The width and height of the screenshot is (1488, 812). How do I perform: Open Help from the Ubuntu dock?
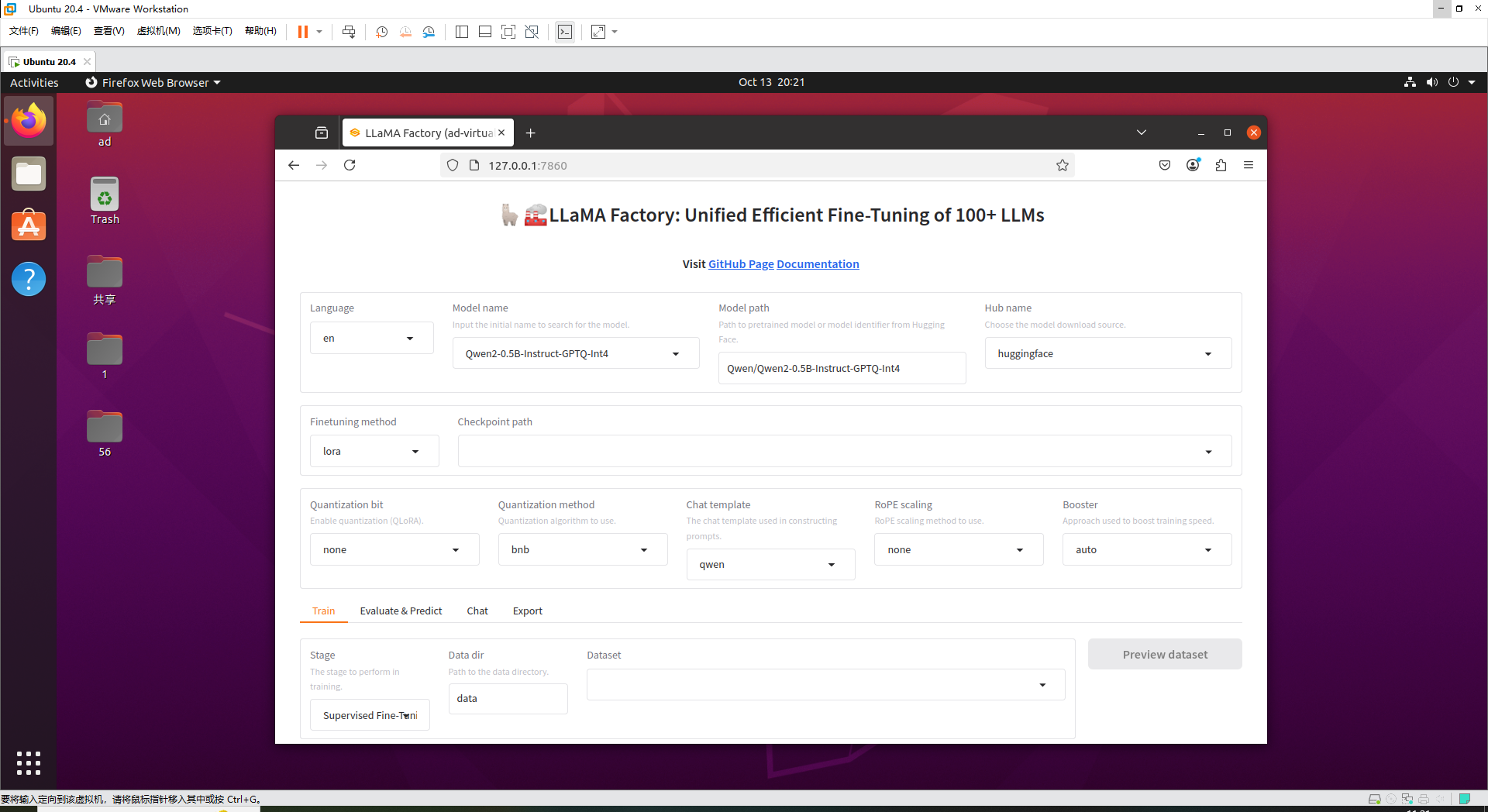click(29, 279)
